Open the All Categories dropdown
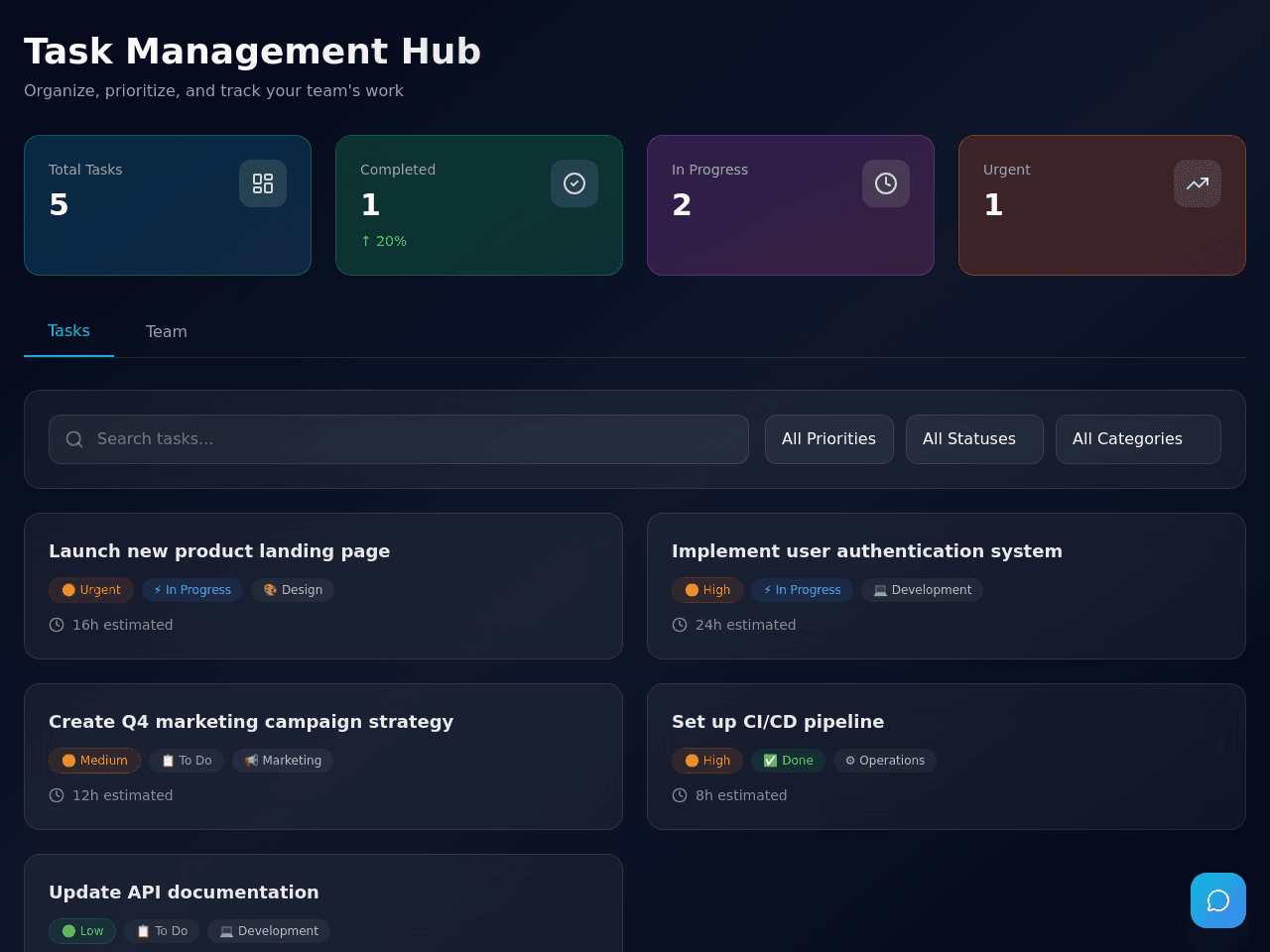This screenshot has width=1270, height=952. [1138, 439]
